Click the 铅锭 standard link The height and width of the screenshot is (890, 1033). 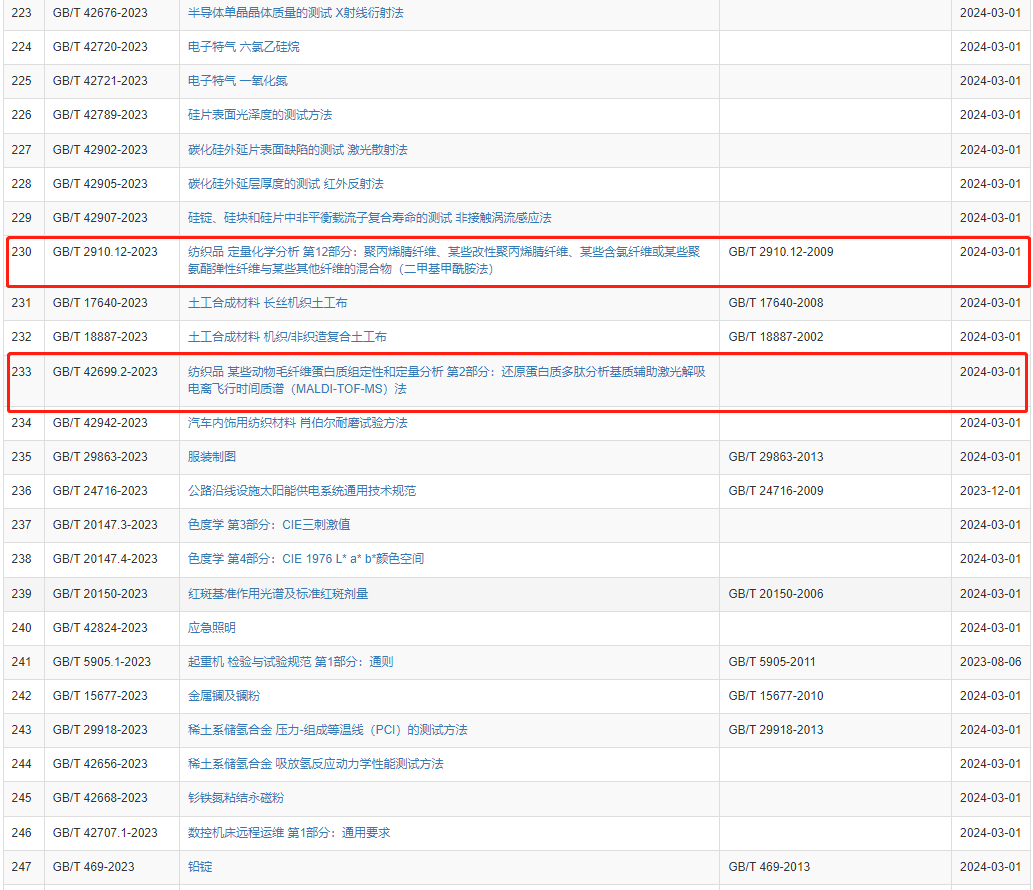point(200,867)
